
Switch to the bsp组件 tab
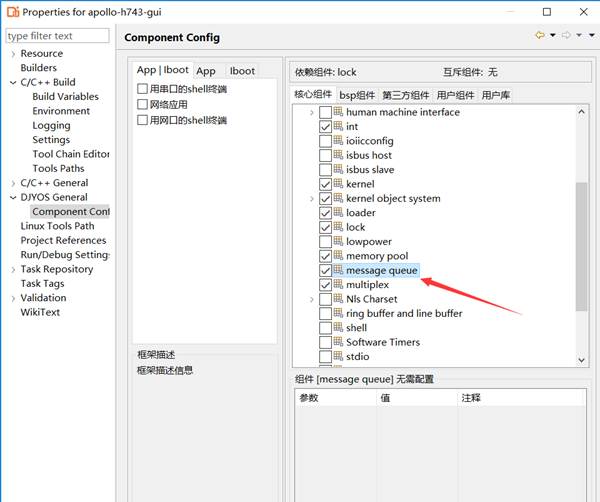click(x=357, y=95)
